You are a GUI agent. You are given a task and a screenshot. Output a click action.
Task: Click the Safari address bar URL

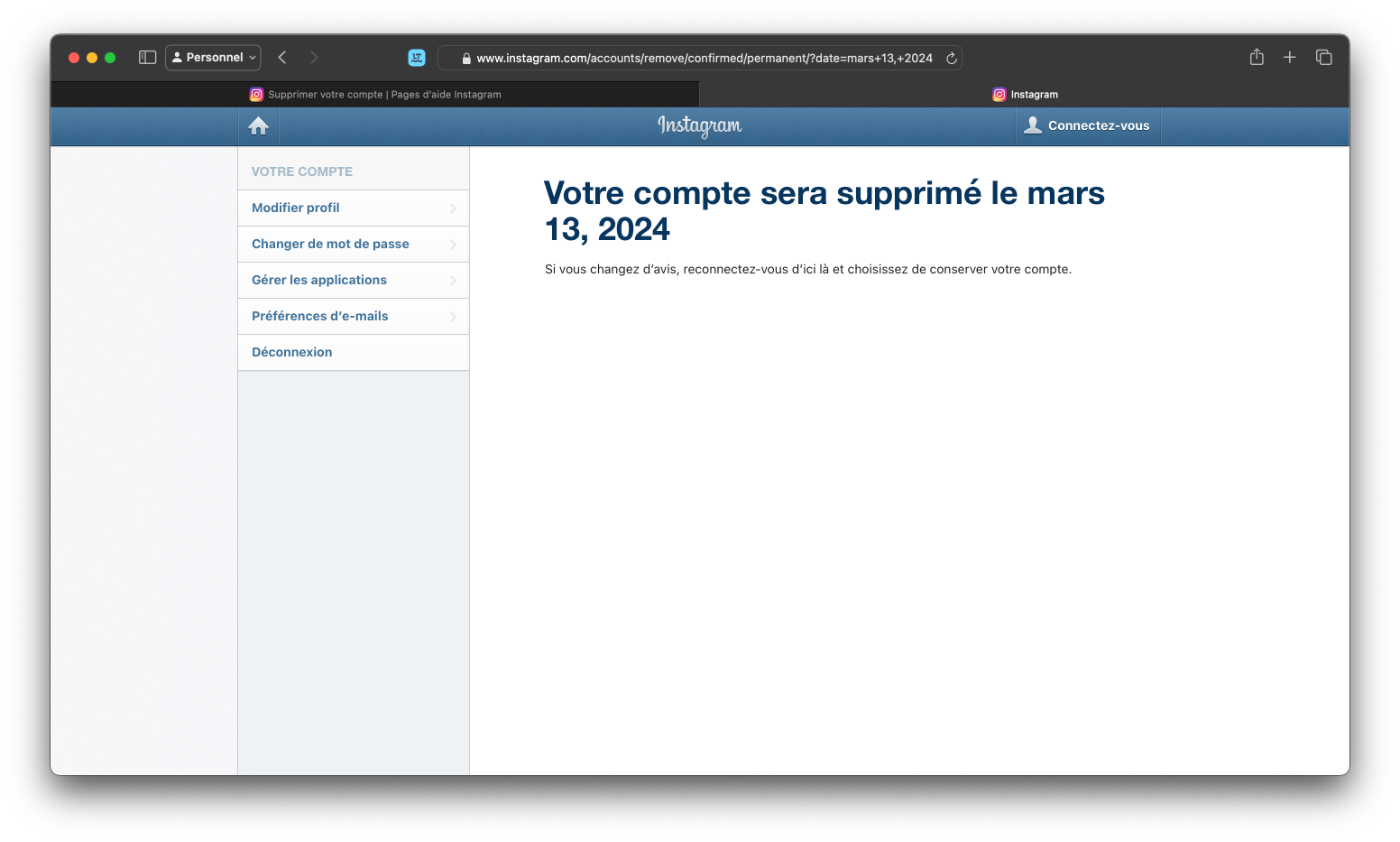(x=704, y=59)
